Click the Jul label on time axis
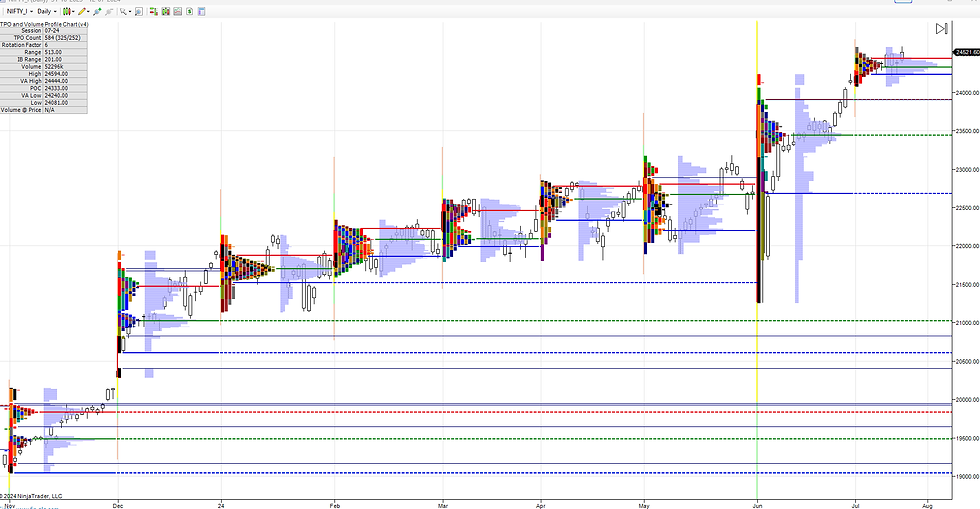980x509 pixels. pyautogui.click(x=855, y=505)
